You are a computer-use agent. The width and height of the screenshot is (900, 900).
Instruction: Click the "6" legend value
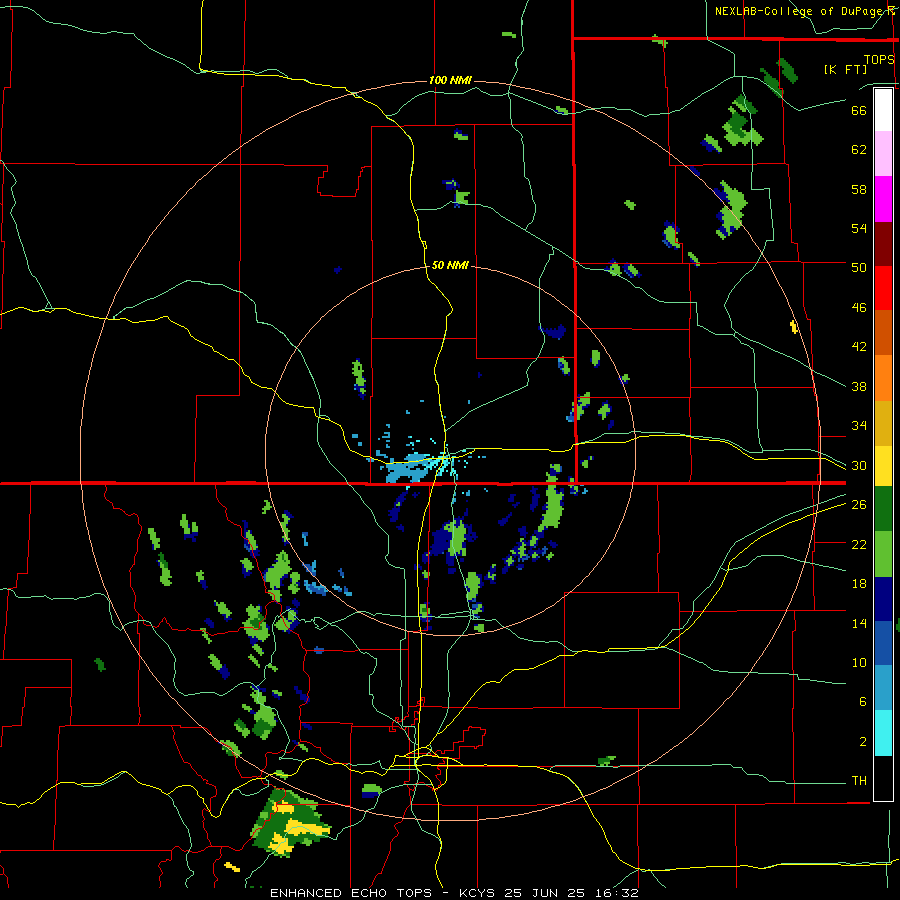click(863, 702)
